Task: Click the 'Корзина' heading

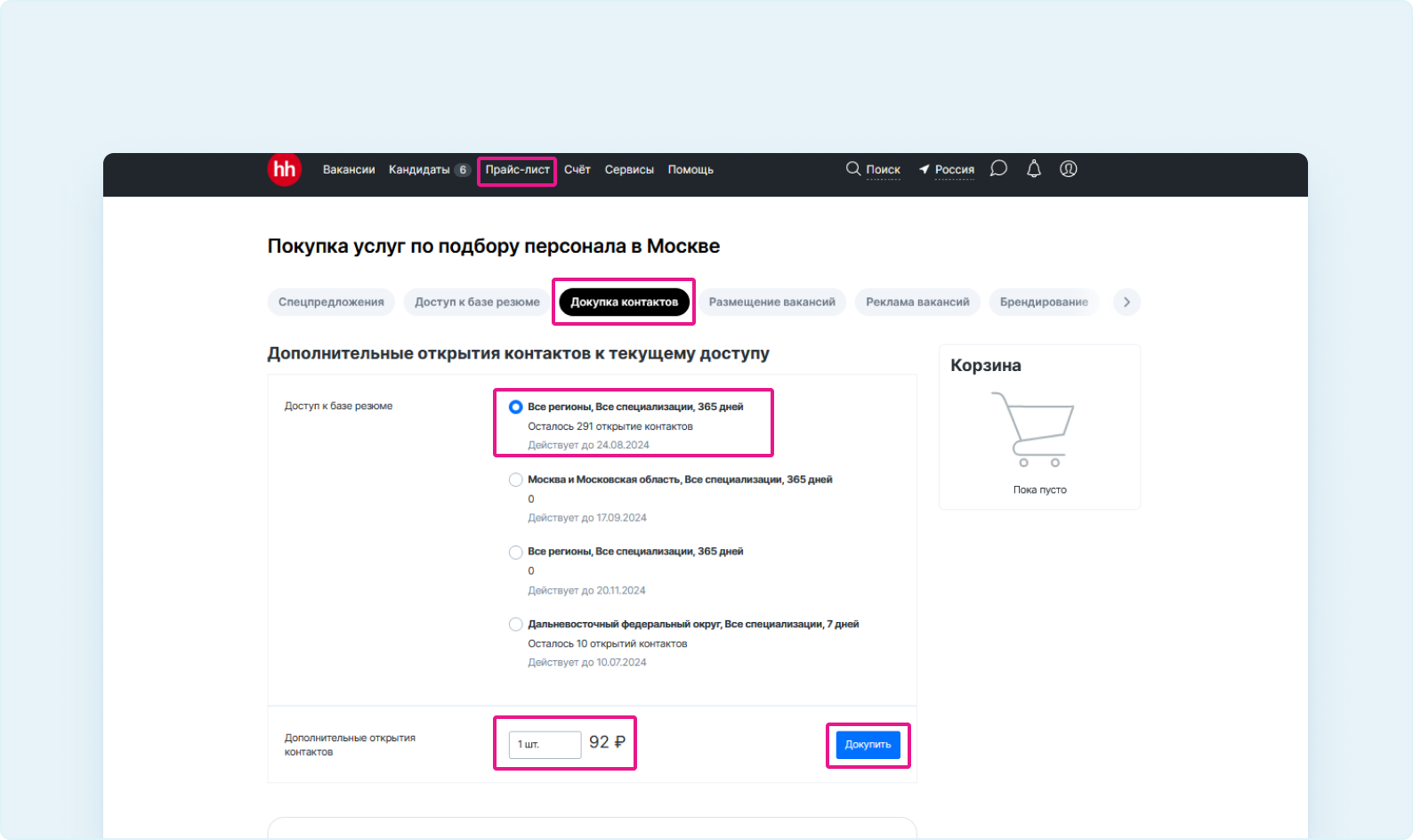Action: (986, 366)
